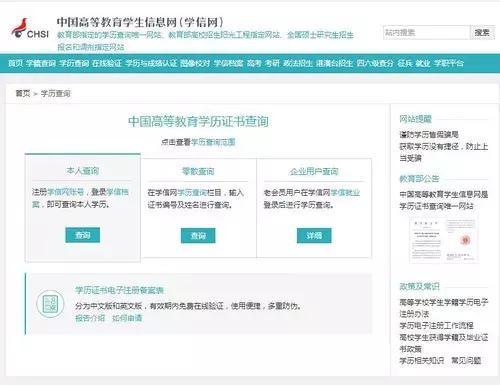Open 学历查询 link in 零散查询 description
Viewport: 500px width, 385px height.
(192, 192)
